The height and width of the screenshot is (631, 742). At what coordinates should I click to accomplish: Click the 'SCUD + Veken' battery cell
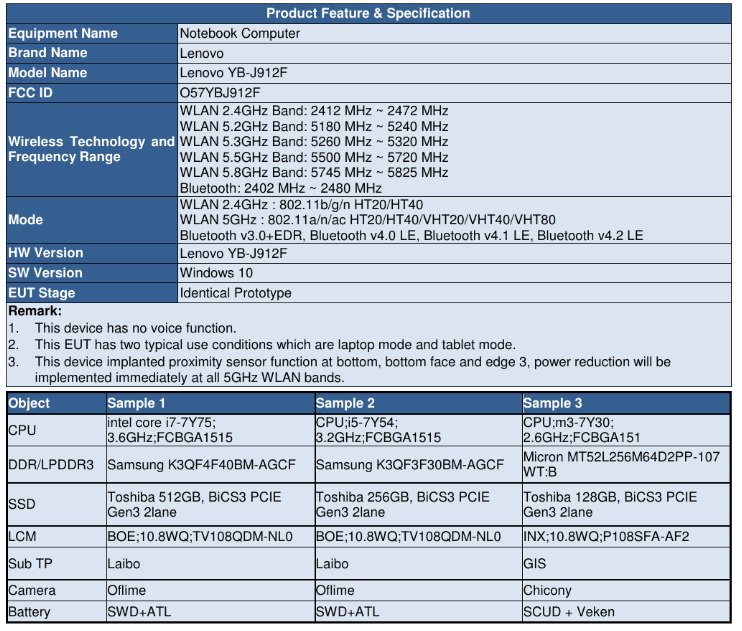[x=627, y=612]
